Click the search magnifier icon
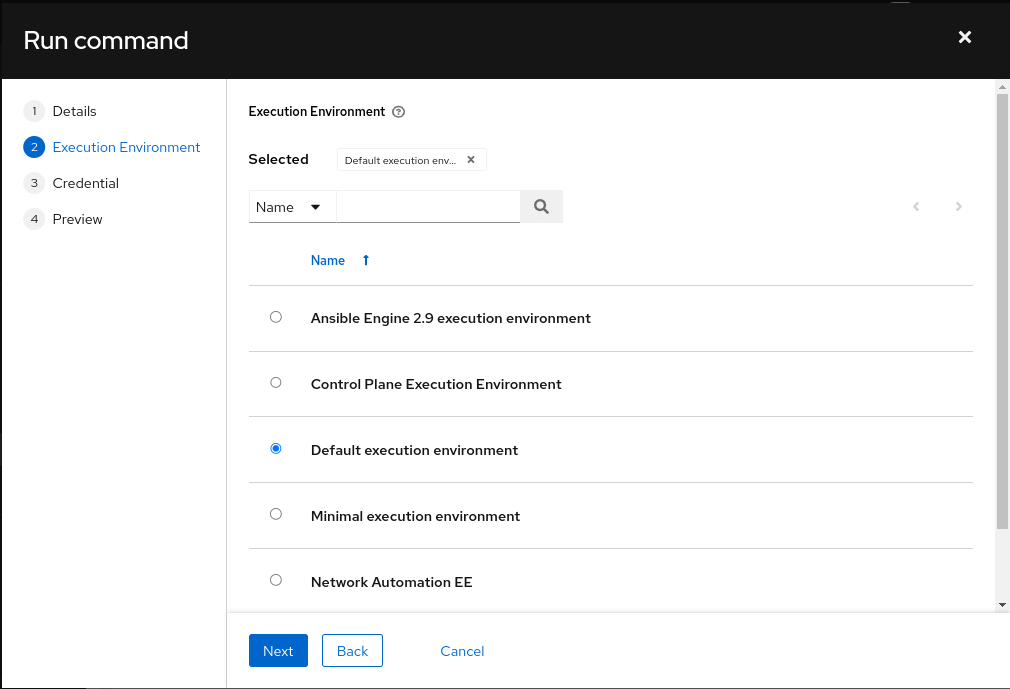This screenshot has width=1010, height=689. coord(541,206)
